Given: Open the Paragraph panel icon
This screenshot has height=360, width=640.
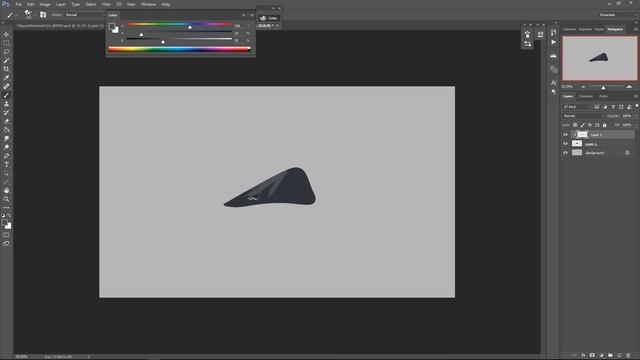Looking at the screenshot, I should pyautogui.click(x=553, y=92).
